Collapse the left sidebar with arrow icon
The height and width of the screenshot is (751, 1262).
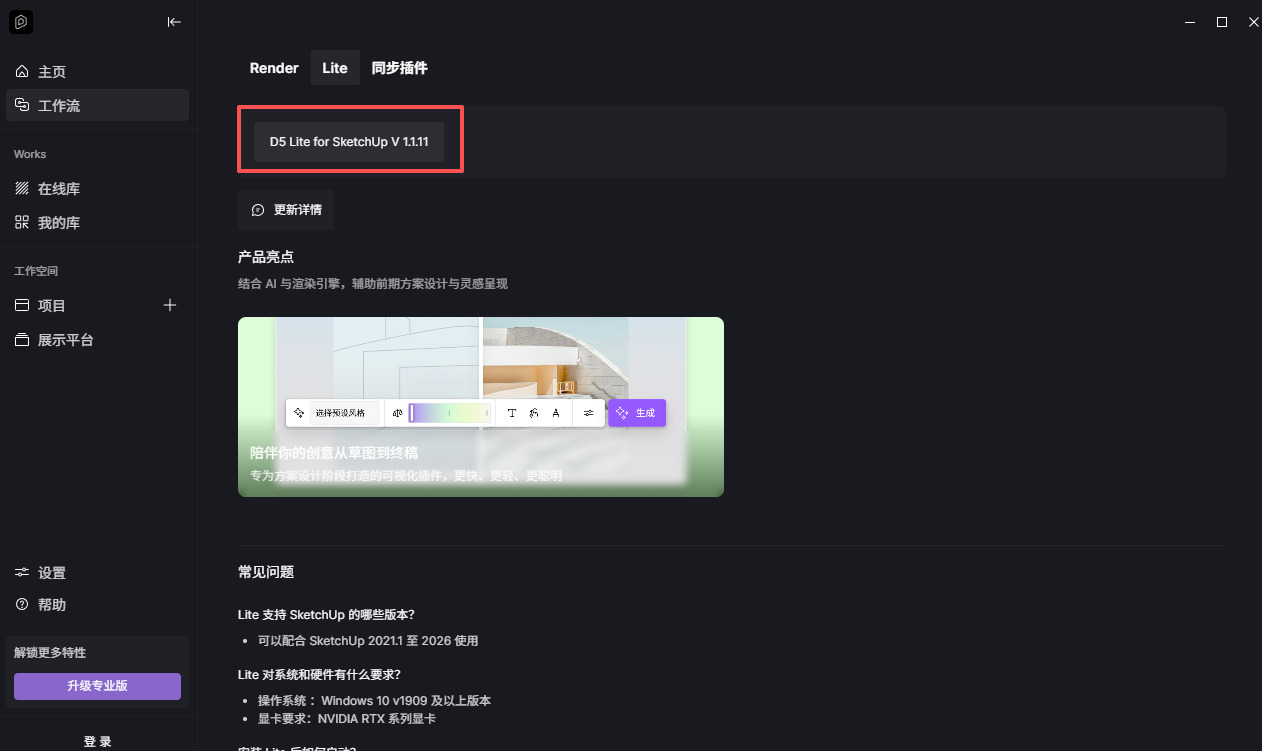coord(174,22)
